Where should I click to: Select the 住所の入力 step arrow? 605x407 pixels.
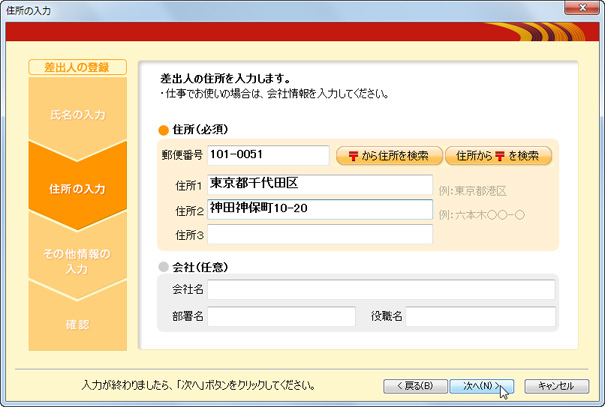pos(77,188)
